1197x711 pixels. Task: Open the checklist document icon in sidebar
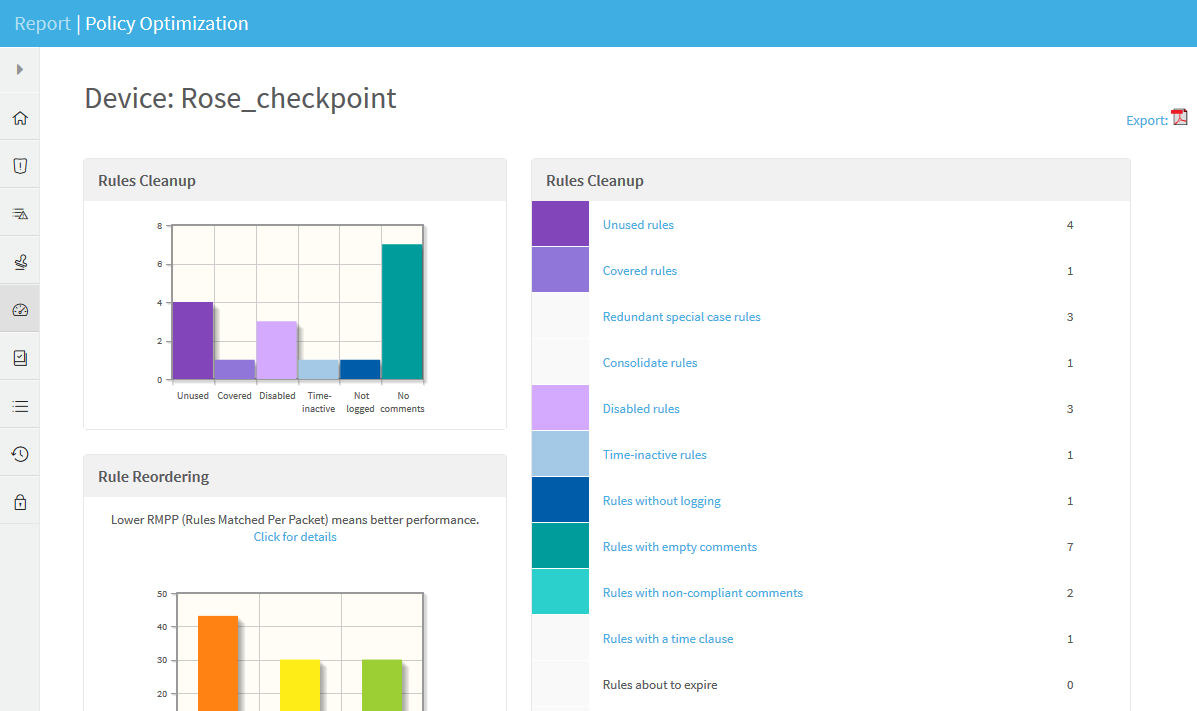[x=20, y=358]
